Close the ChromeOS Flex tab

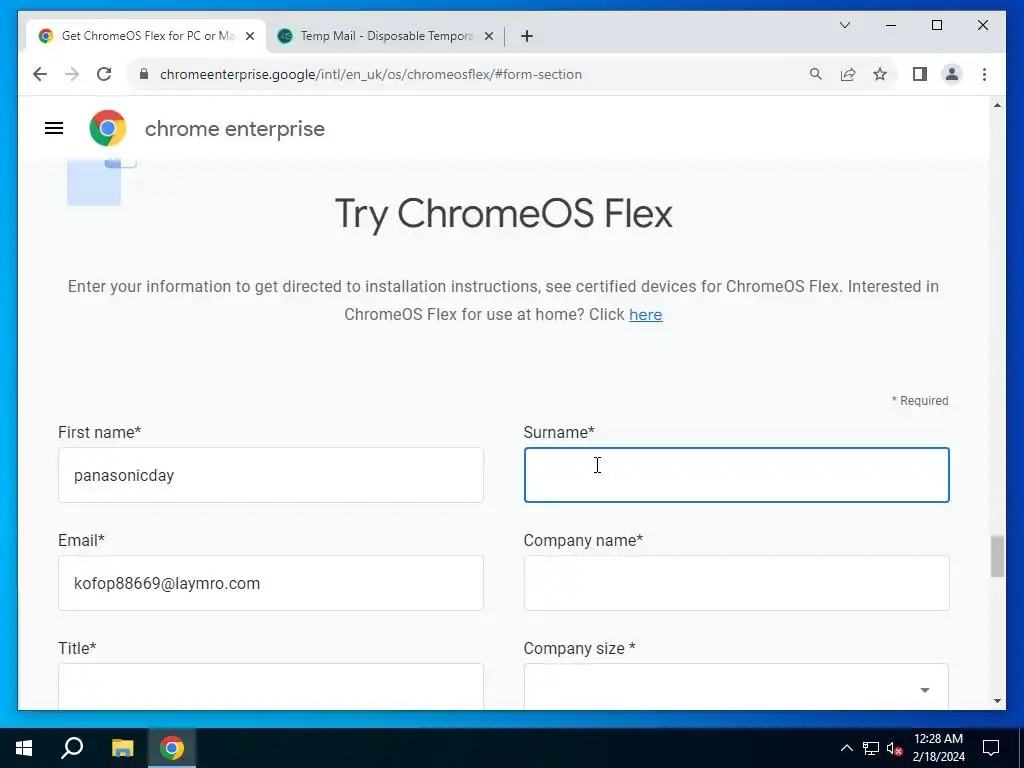249,36
